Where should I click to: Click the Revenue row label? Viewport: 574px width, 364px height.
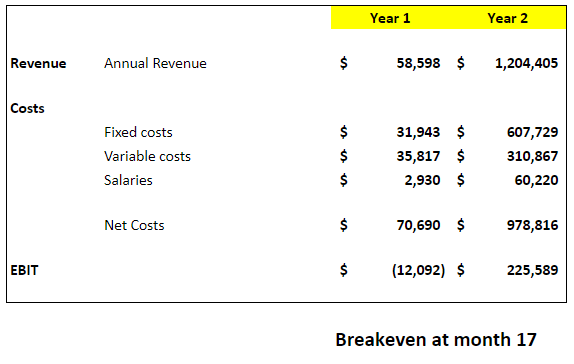point(38,63)
